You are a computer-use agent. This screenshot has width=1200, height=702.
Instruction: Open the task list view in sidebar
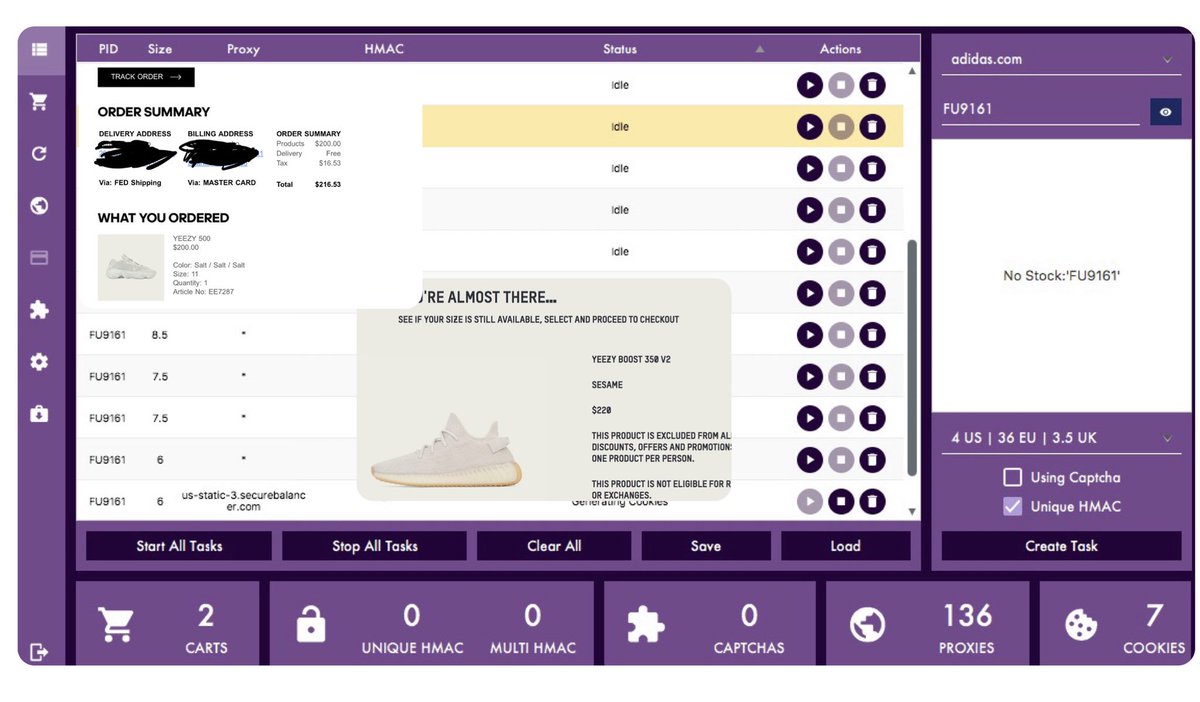click(x=39, y=48)
